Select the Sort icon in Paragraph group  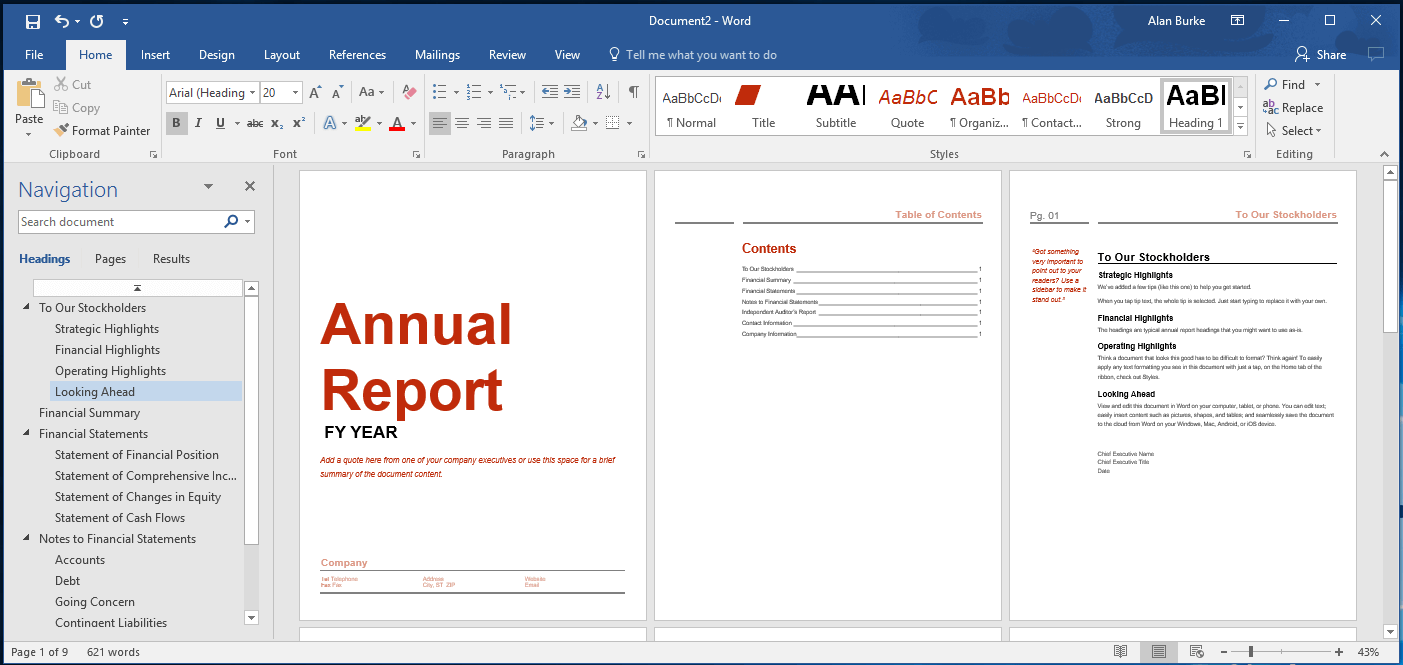click(602, 91)
